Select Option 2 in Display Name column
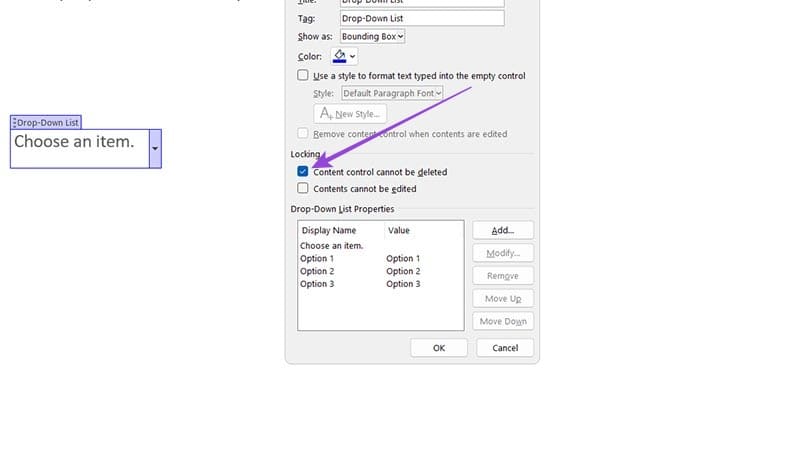Screen dimensions: 800x460 (317, 271)
